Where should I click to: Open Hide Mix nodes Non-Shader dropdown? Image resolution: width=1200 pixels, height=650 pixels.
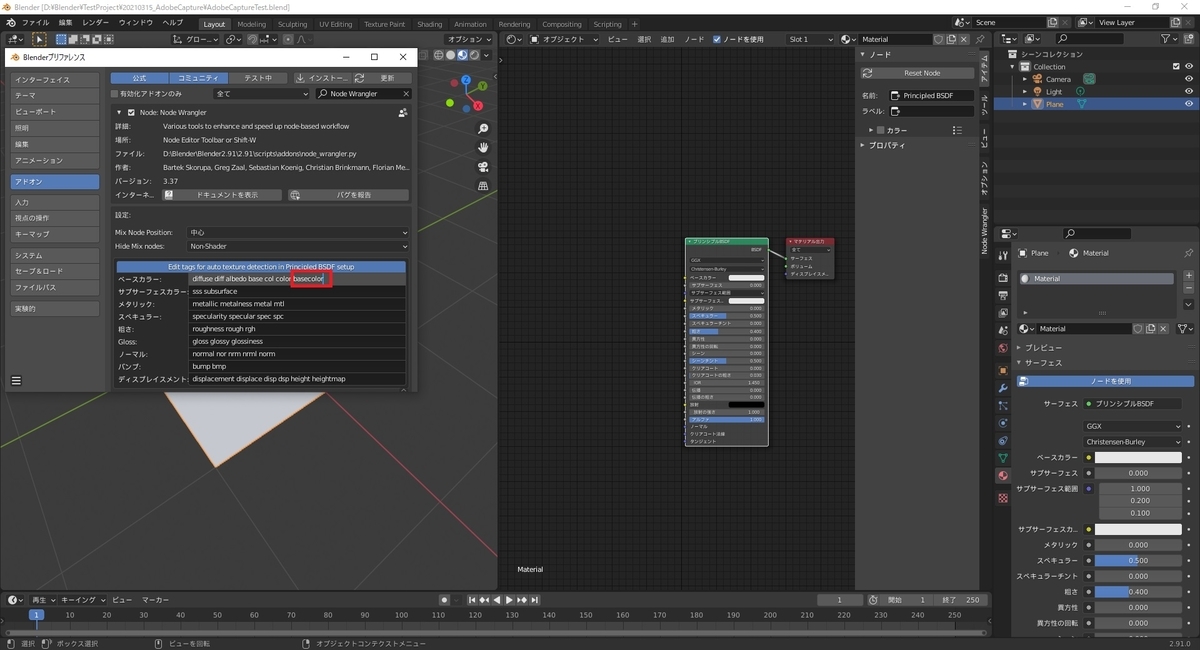(298, 246)
